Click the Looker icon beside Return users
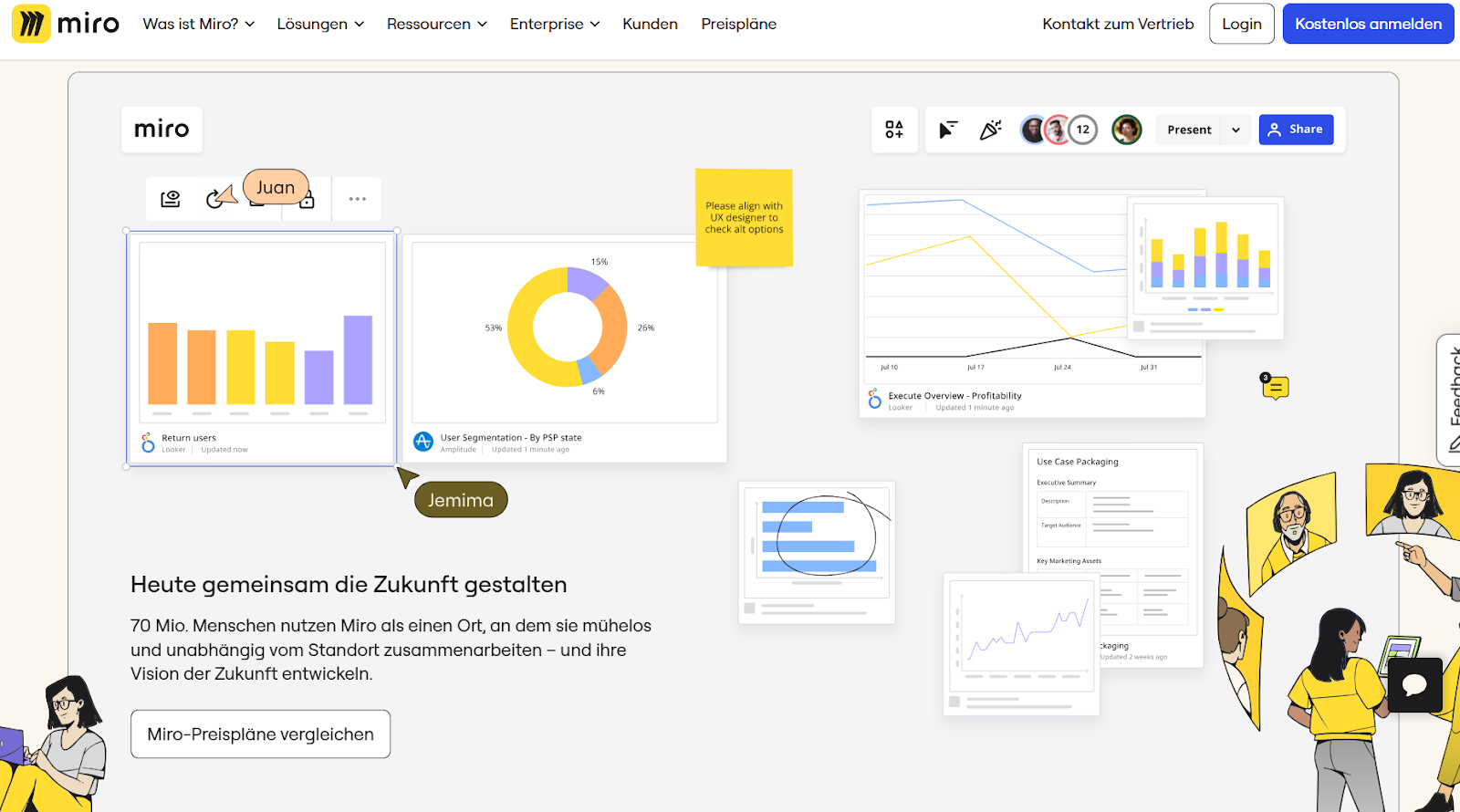Screen dimensions: 1460x812 coord(148,443)
